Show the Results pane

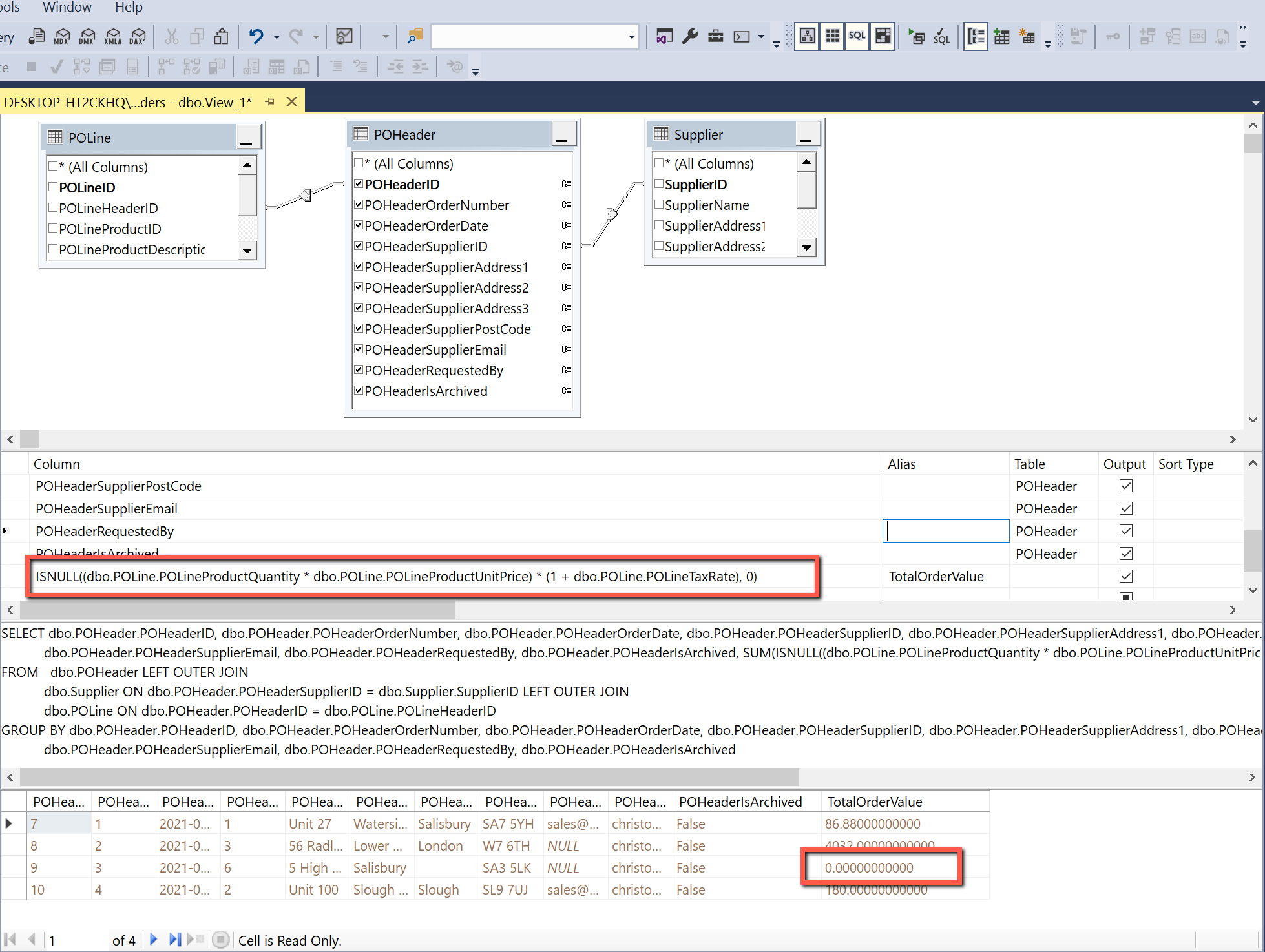883,37
